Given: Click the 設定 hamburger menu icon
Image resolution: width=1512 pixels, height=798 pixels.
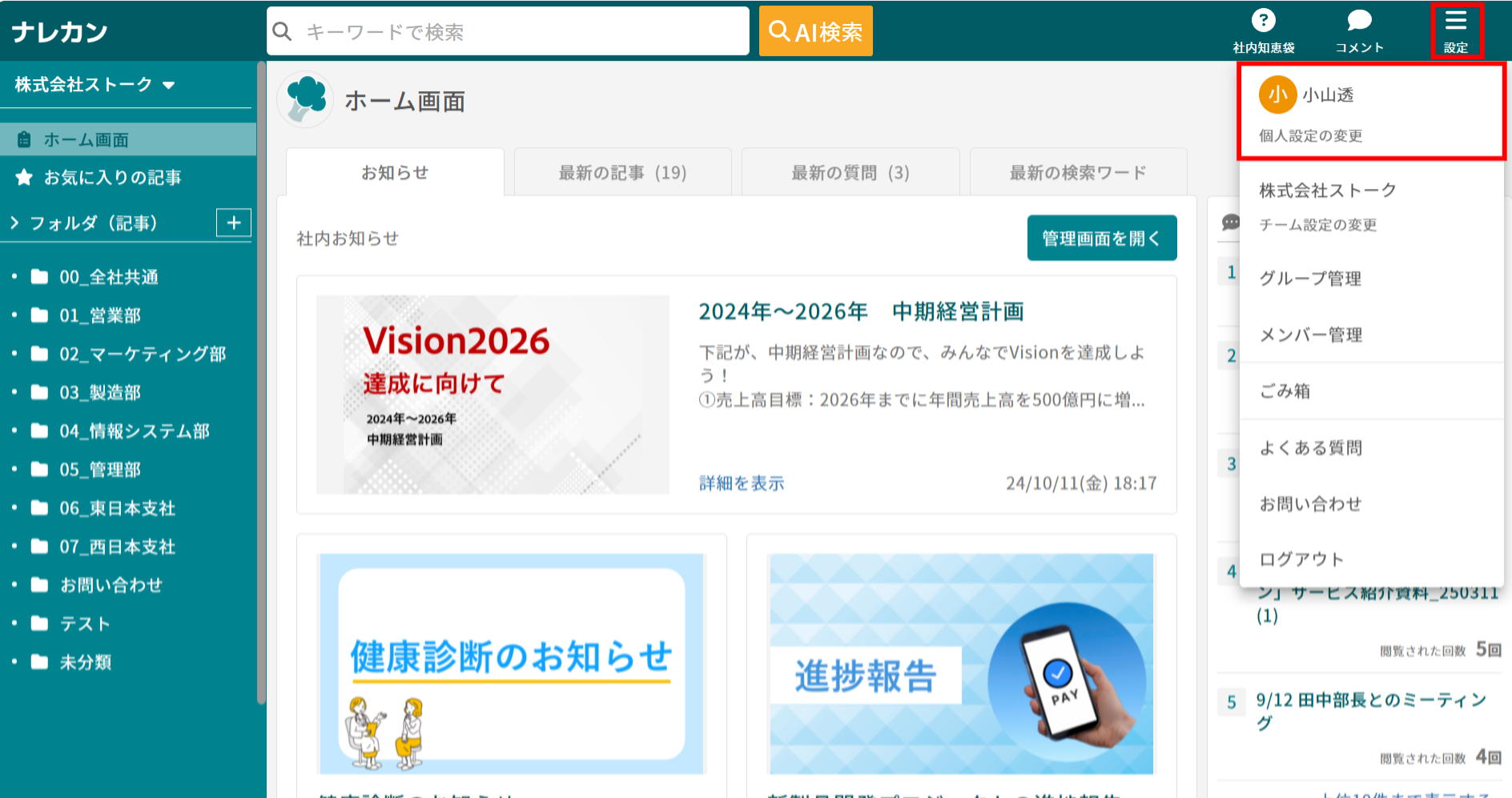Looking at the screenshot, I should (1455, 21).
